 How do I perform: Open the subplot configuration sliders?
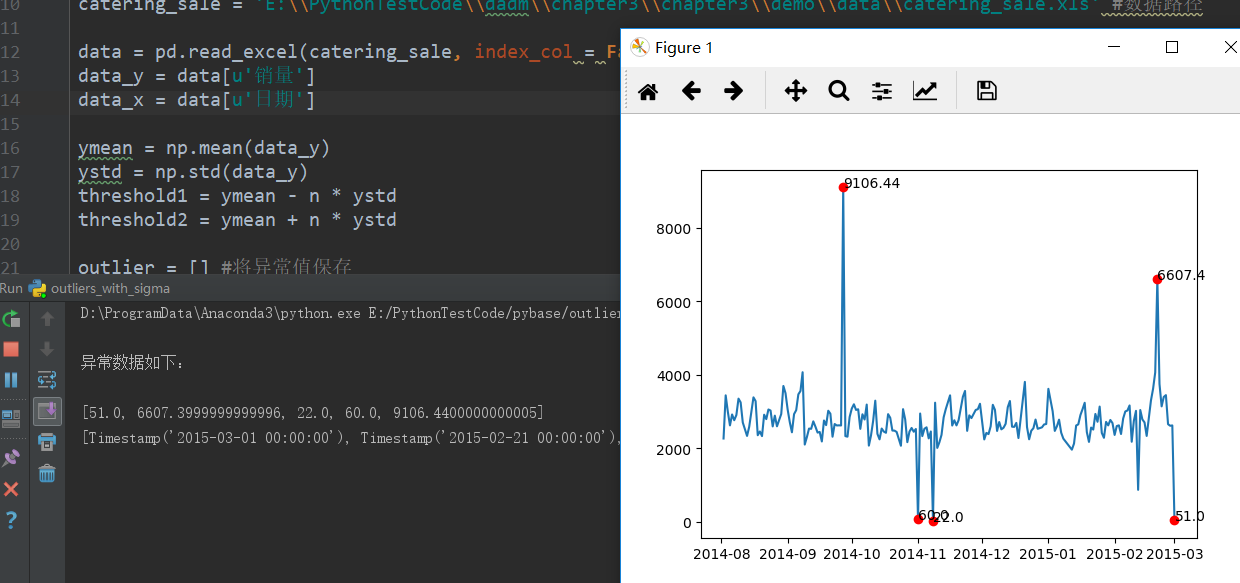881,90
